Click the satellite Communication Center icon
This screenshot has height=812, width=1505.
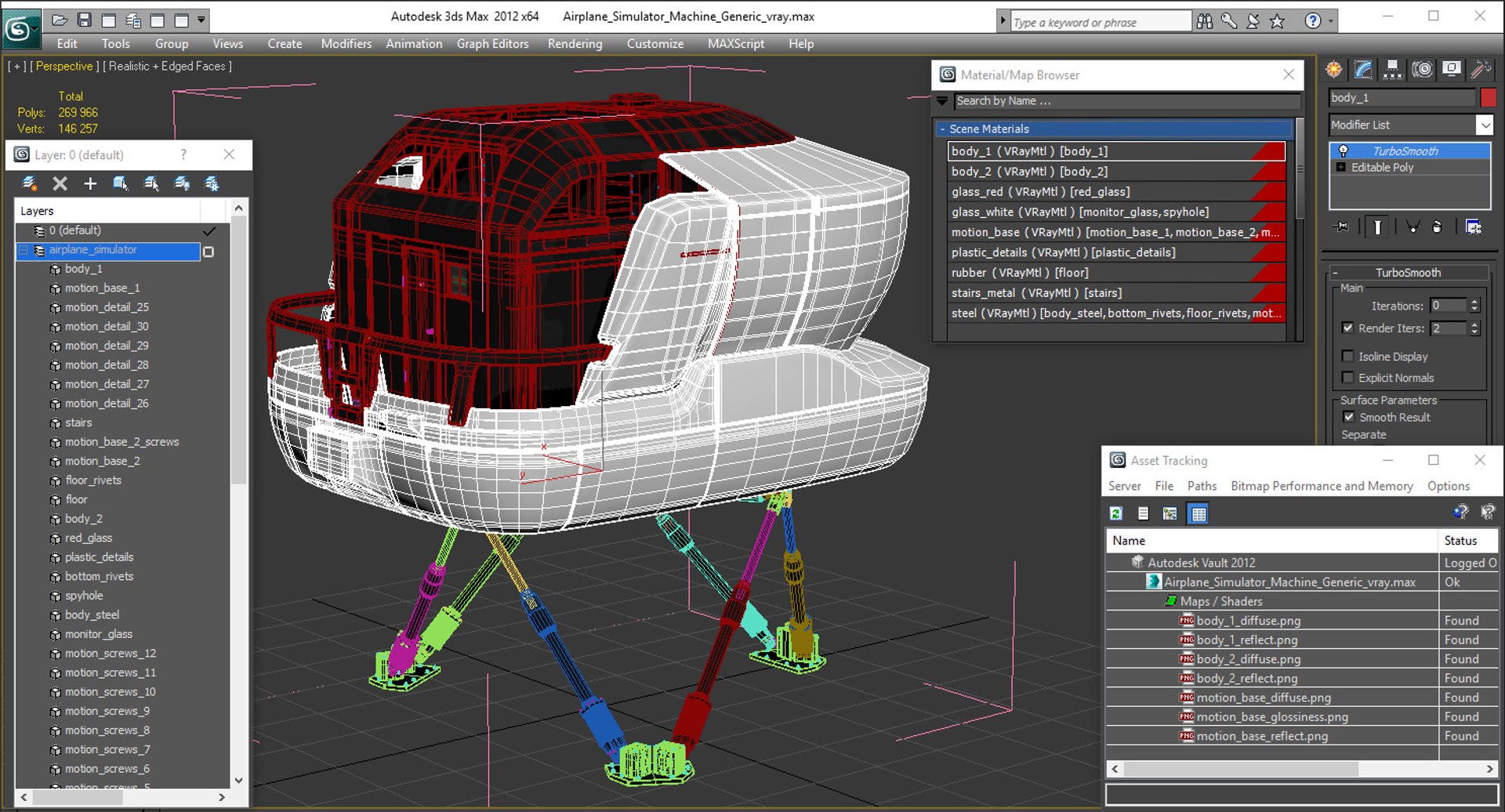(x=1253, y=22)
